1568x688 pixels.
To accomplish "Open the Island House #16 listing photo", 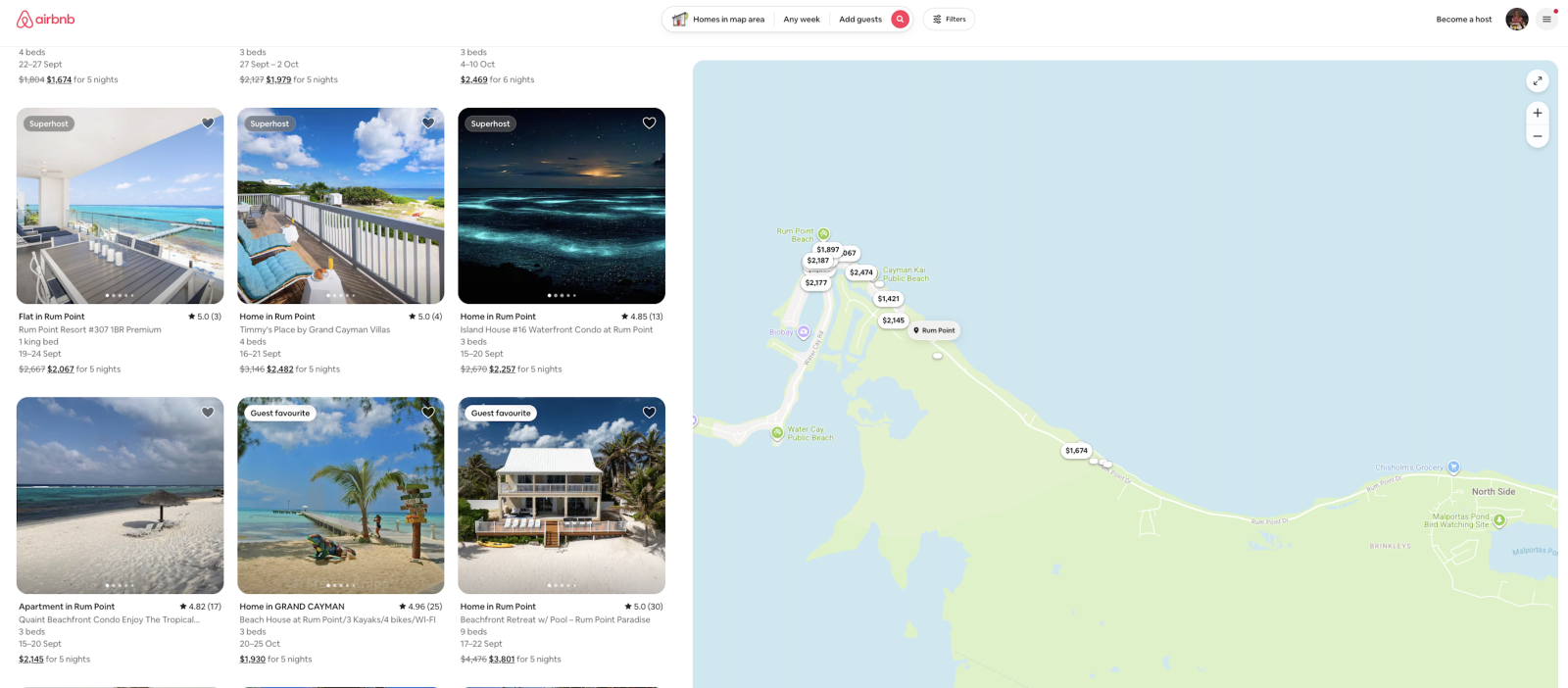I will click(x=562, y=206).
